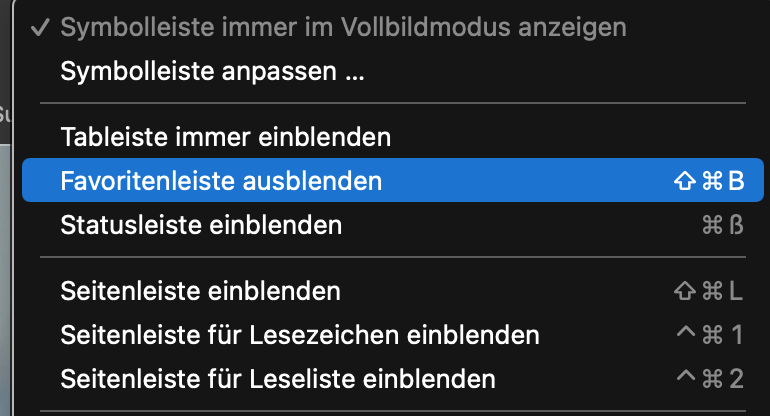Viewport: 770px width, 416px height.
Task: Click the ⇧⌘L shortcut for Seitenleiste
Action: (x=709, y=291)
